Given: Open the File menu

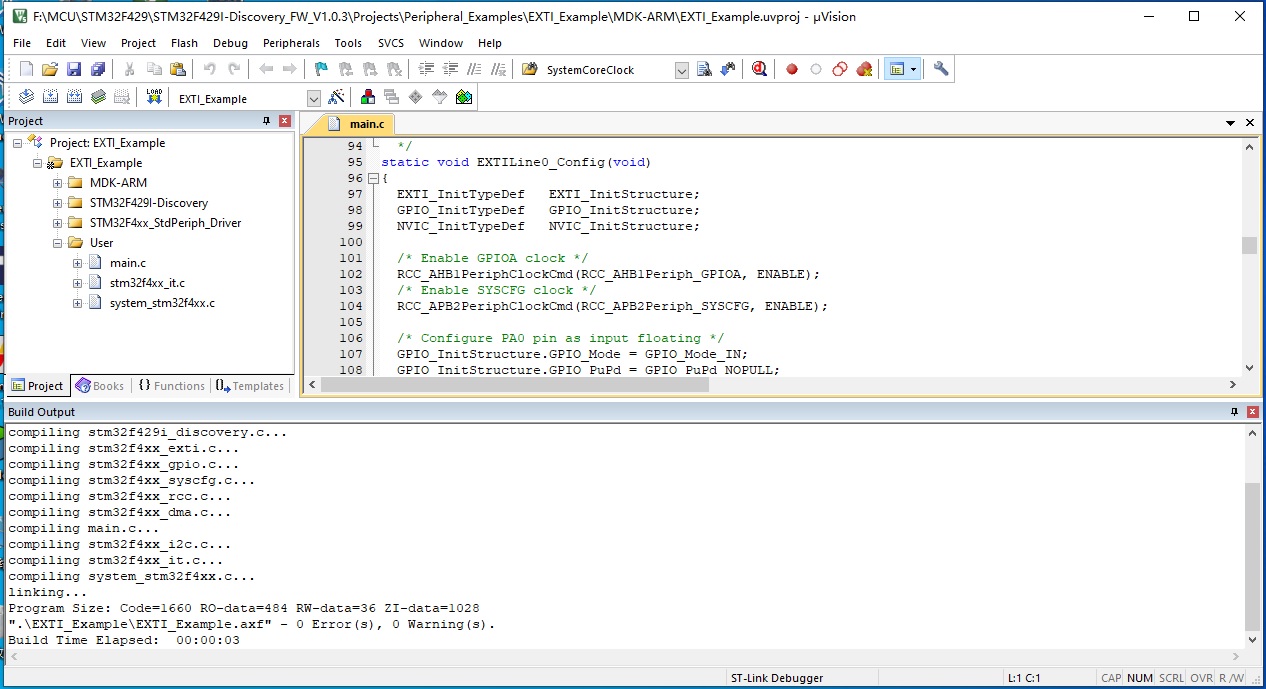Looking at the screenshot, I should (x=22, y=43).
